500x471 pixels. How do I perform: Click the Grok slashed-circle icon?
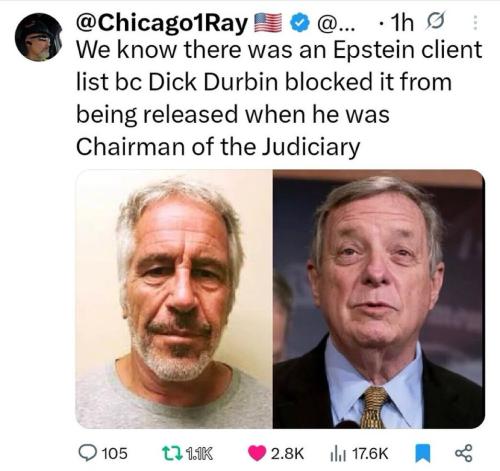pyautogui.click(x=435, y=21)
